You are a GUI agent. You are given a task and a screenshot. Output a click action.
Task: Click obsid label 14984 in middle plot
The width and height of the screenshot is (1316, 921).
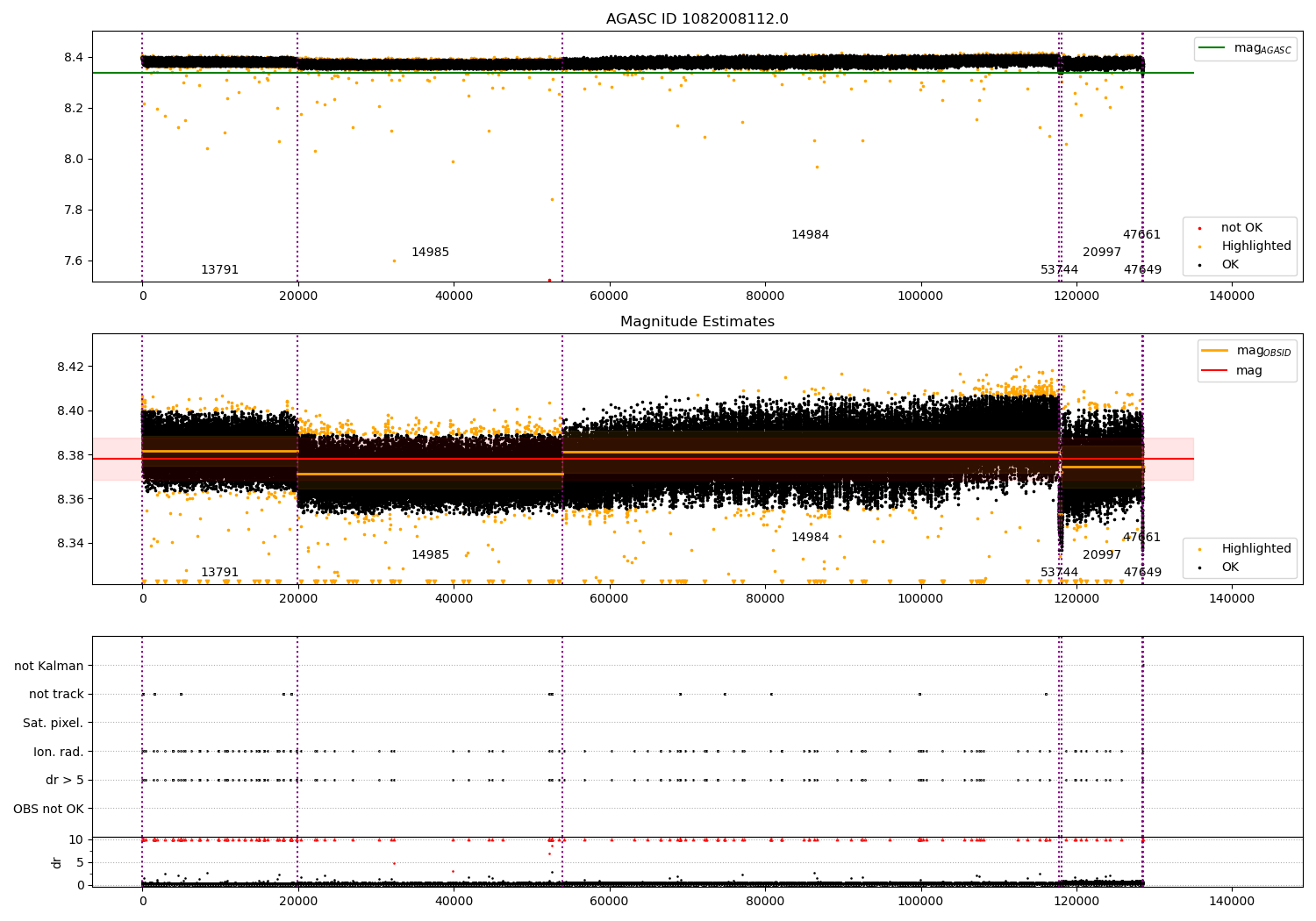[x=810, y=538]
